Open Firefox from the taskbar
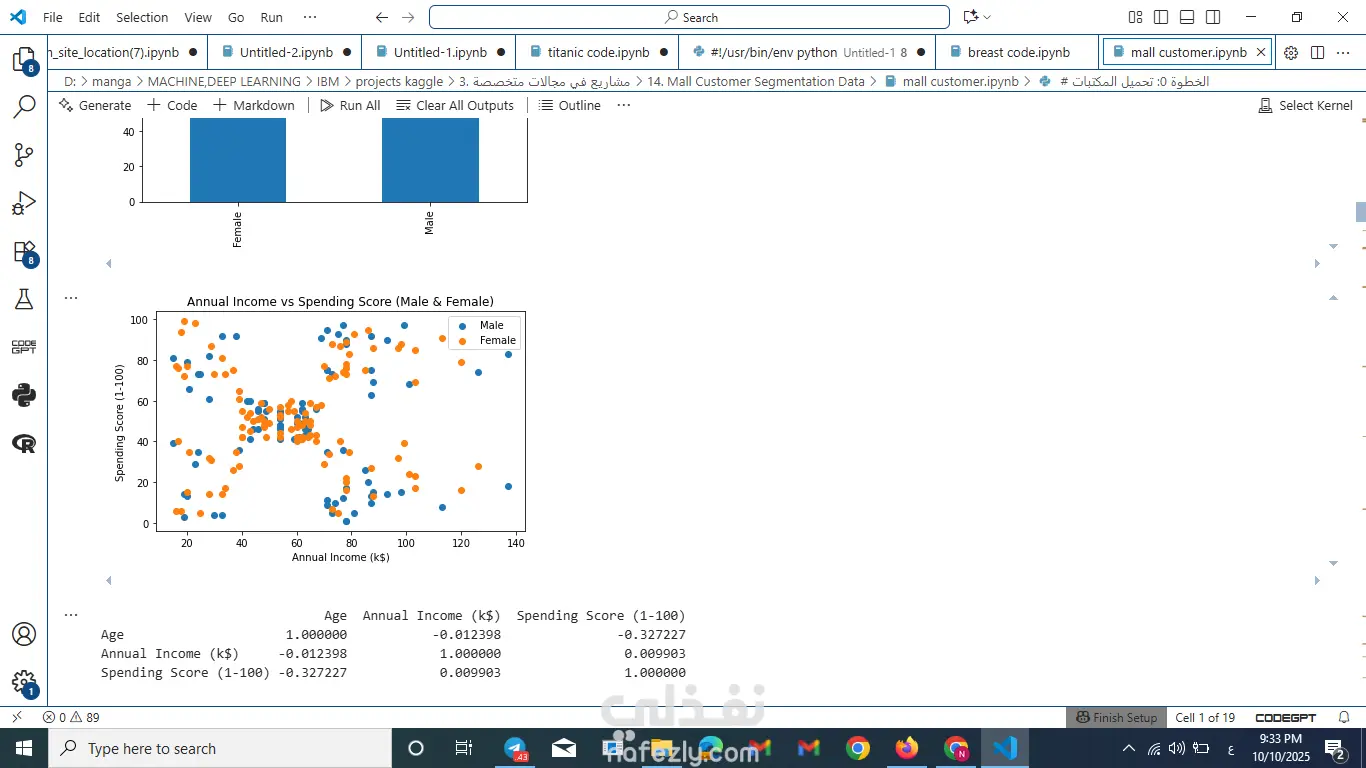Screen dimensions: 1366x768 click(x=907, y=748)
